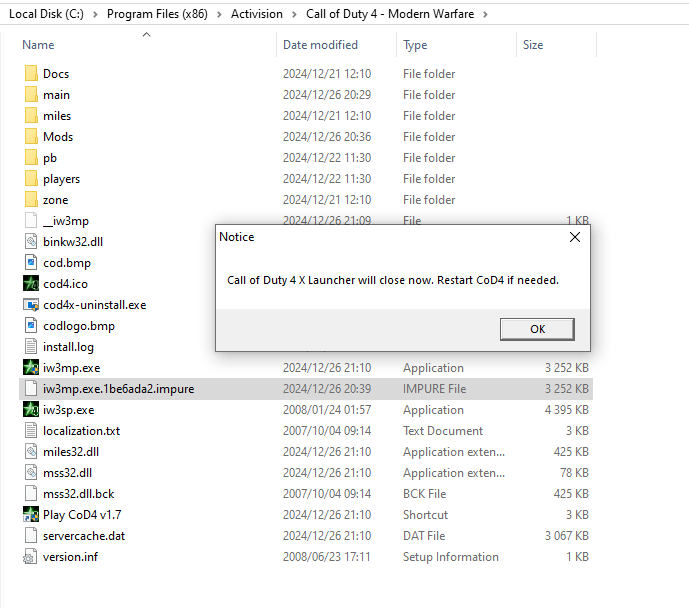Click the Notice dialog title
The image size is (689, 608).
tap(237, 237)
